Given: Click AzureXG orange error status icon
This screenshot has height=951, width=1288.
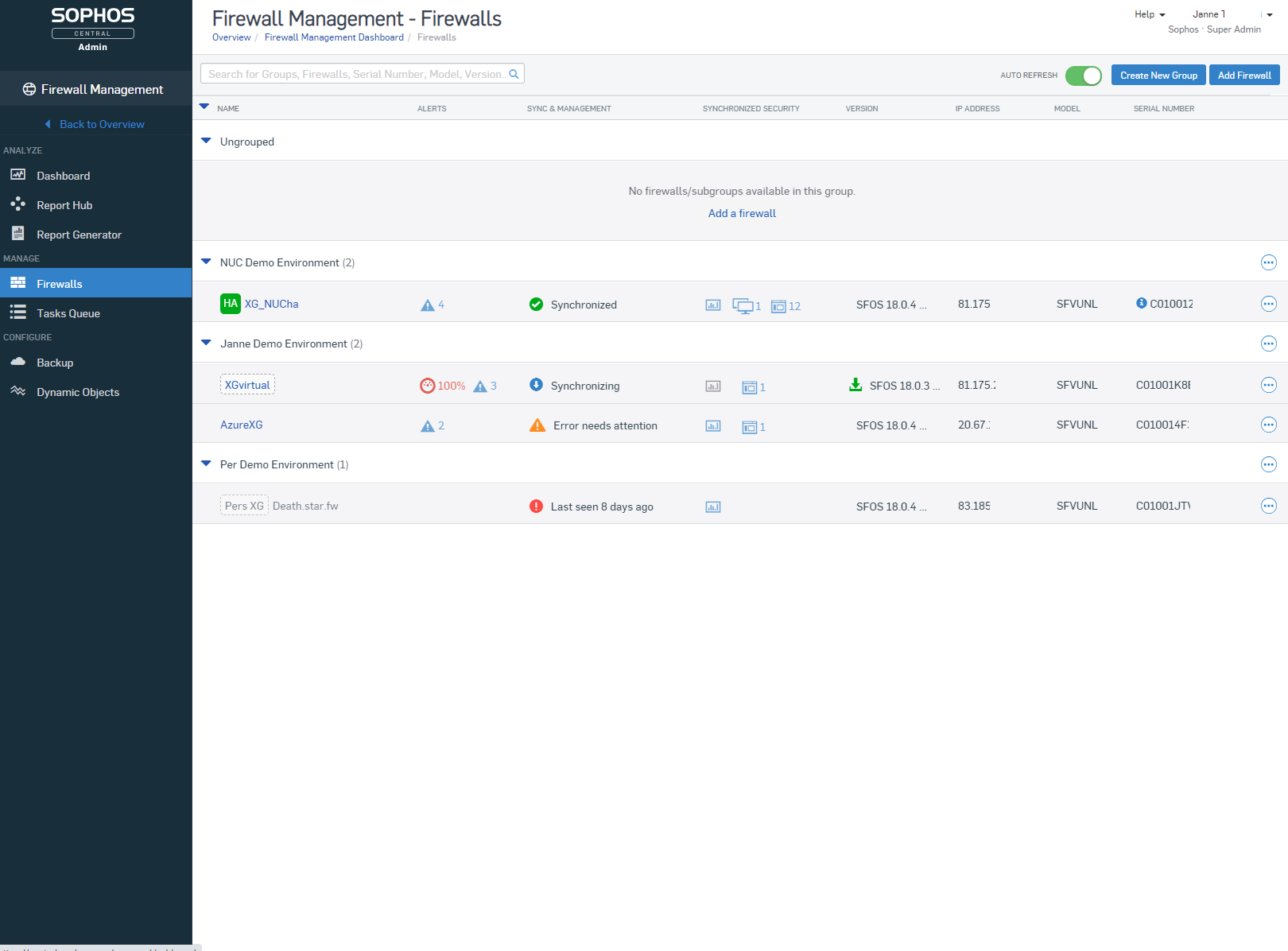Looking at the screenshot, I should click(x=537, y=425).
